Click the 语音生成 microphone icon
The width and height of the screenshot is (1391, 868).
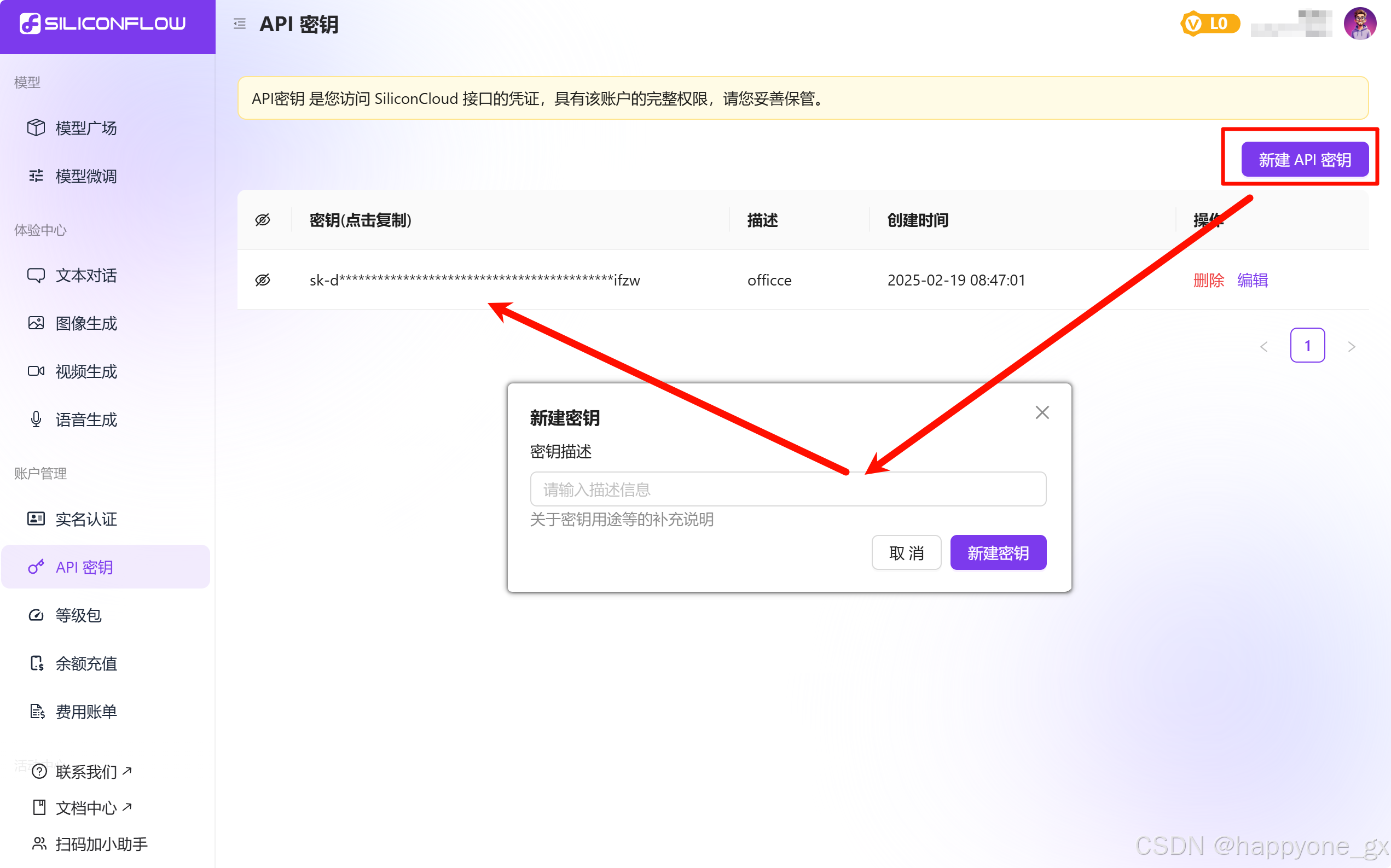(x=36, y=420)
